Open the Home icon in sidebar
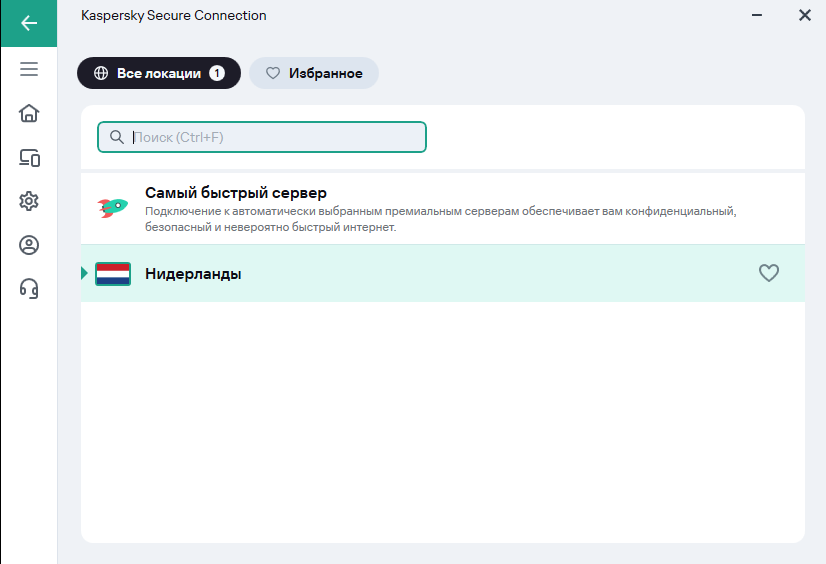Image resolution: width=826 pixels, height=564 pixels. [x=29, y=113]
